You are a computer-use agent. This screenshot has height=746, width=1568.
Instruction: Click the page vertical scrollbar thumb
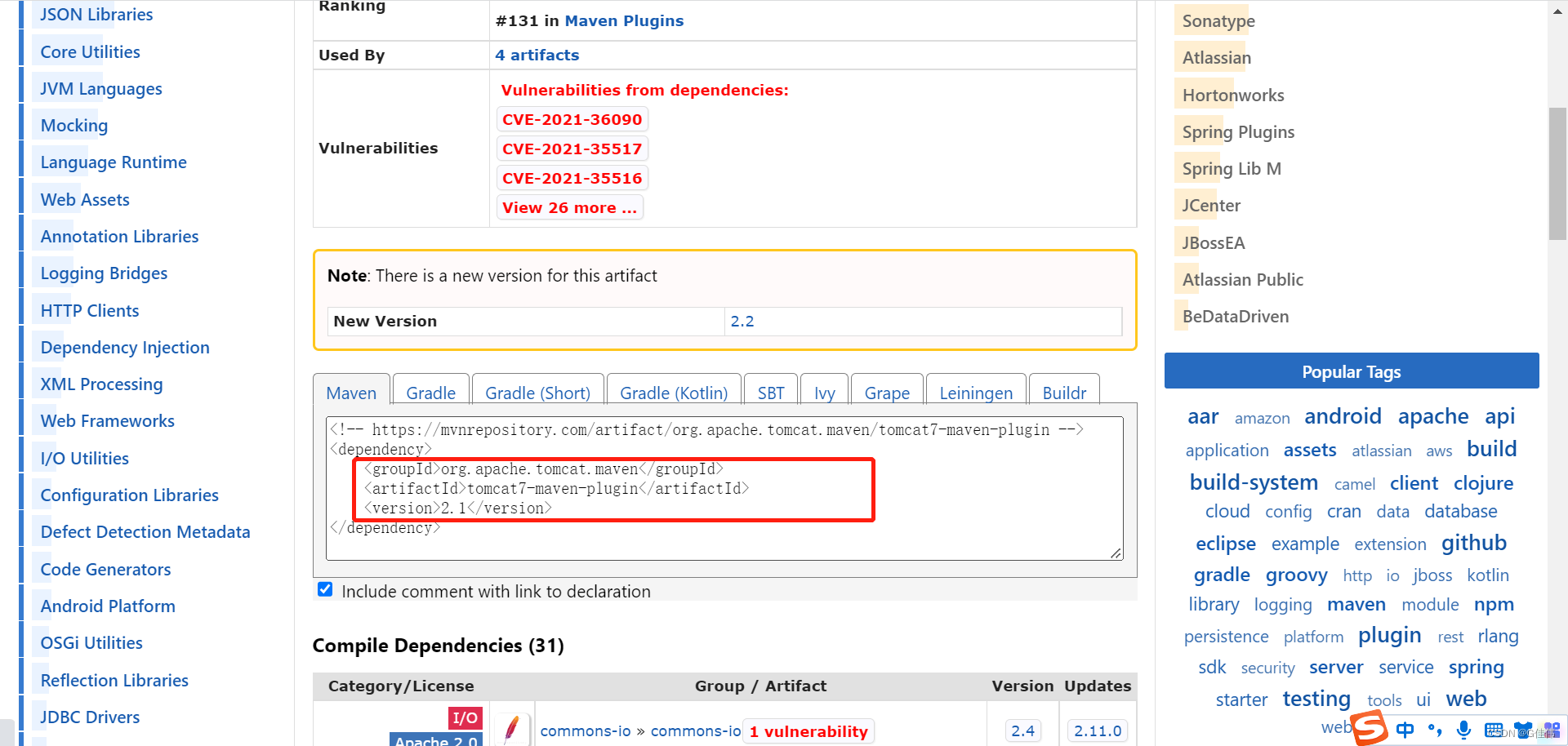[1557, 173]
